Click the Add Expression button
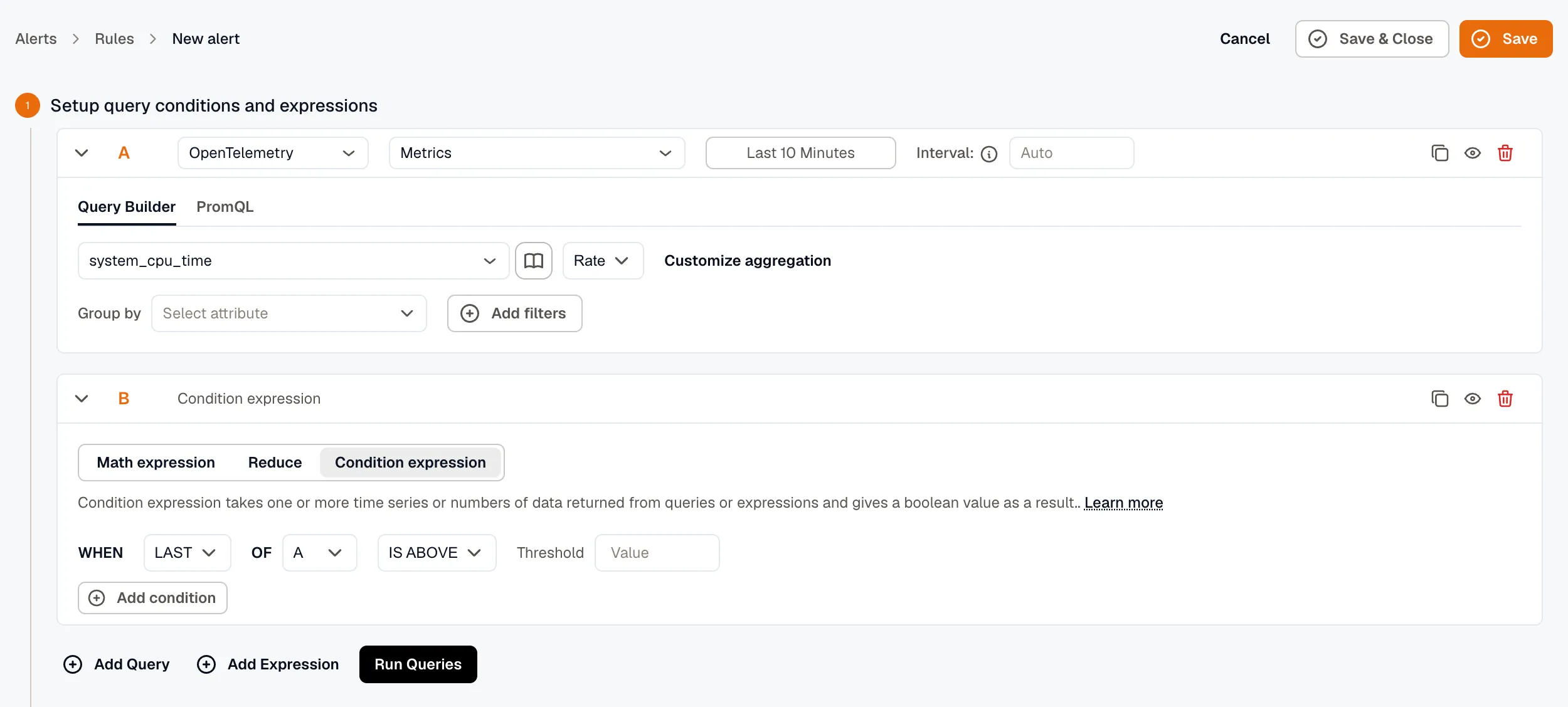 268,664
